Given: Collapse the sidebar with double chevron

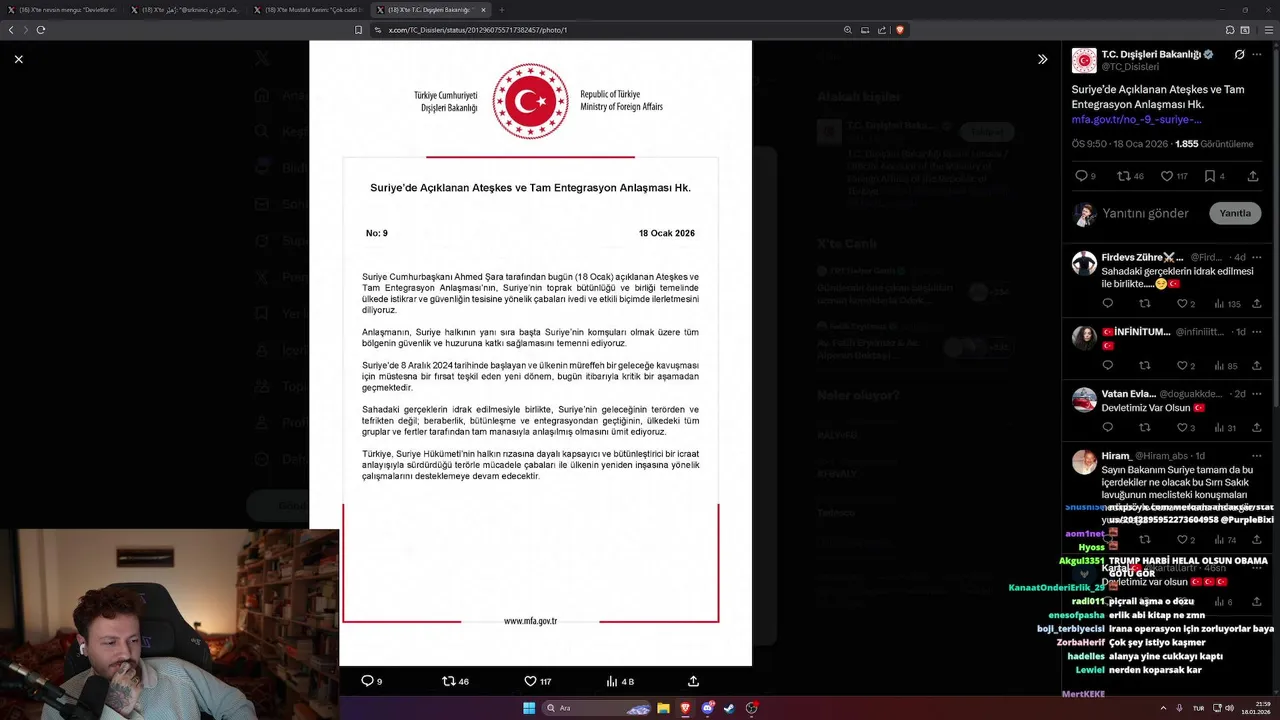Looking at the screenshot, I should tap(1042, 59).
